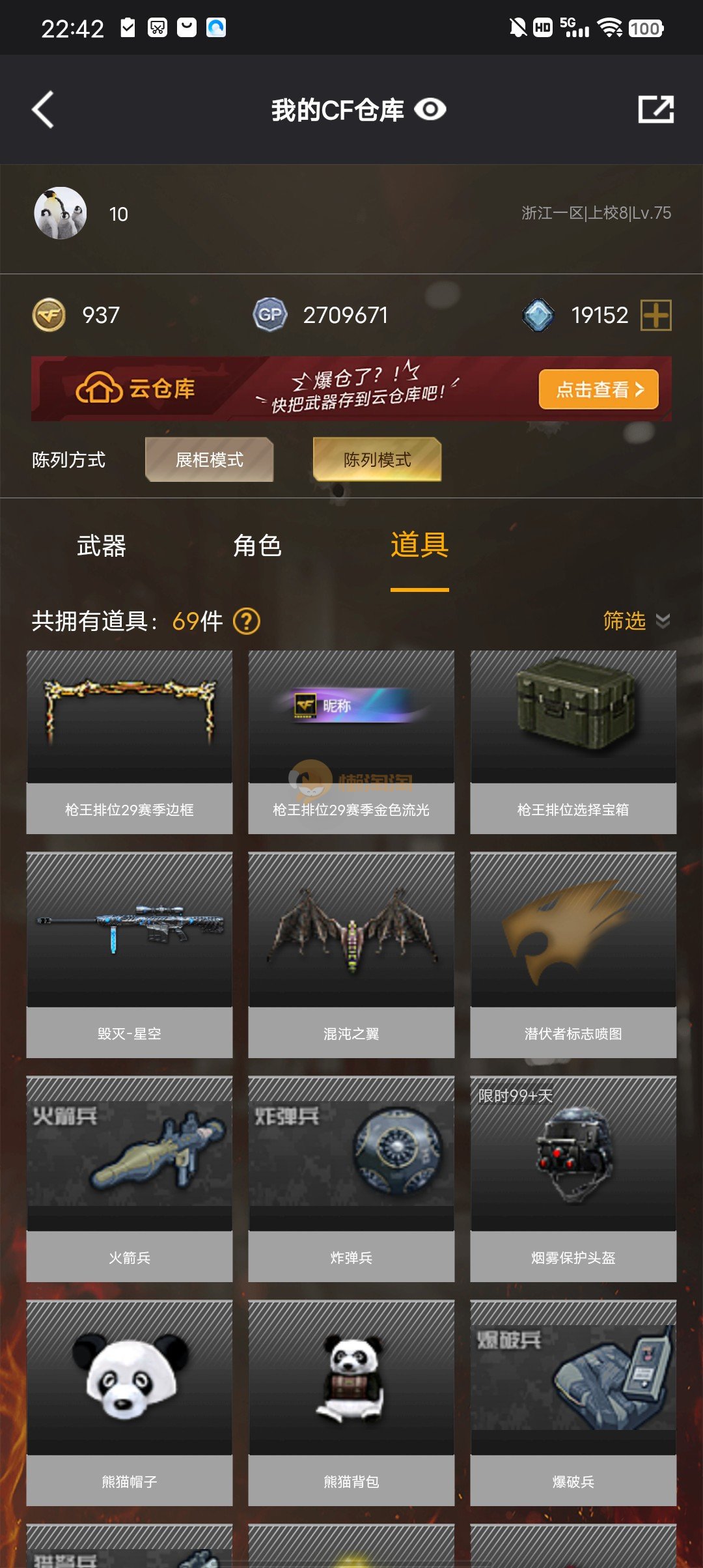Toggle warehouse visibility eye icon
The image size is (703, 1568).
click(430, 109)
